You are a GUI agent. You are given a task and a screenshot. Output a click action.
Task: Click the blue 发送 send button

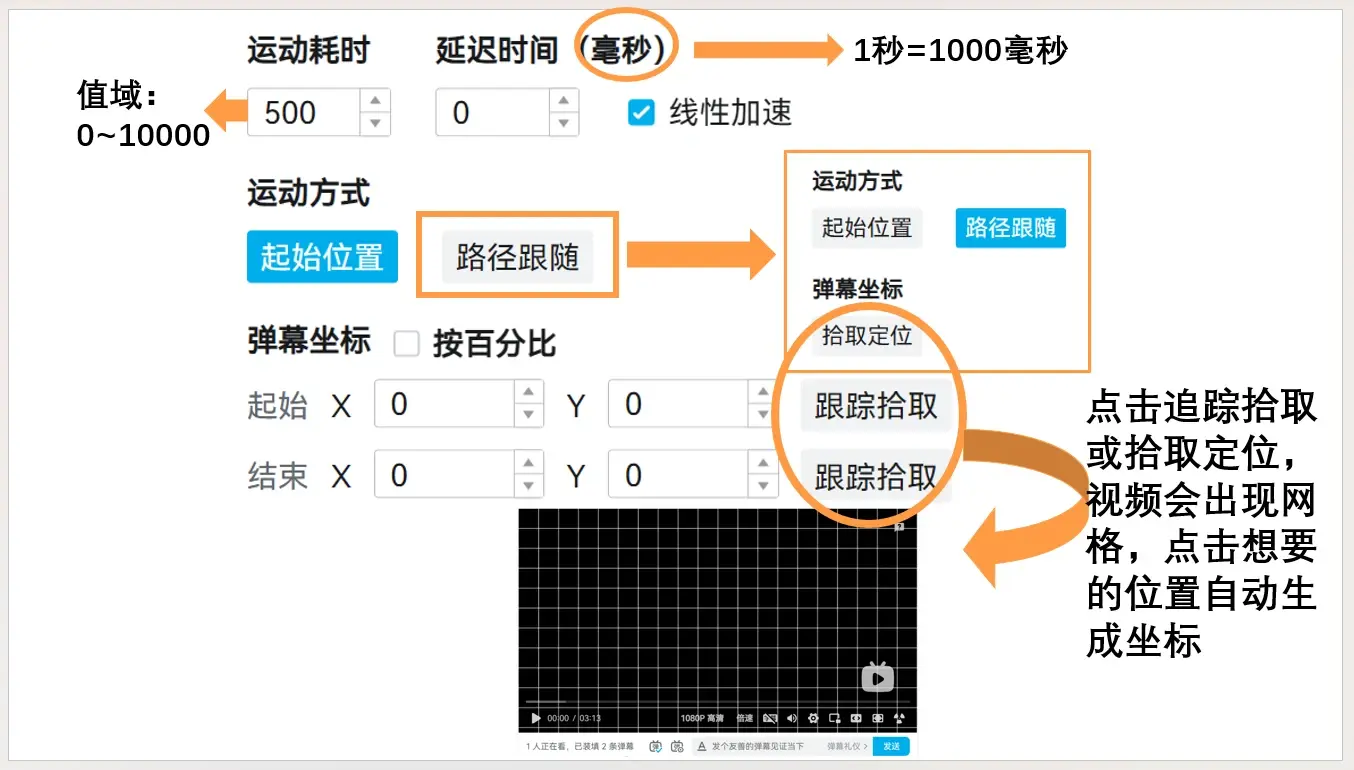pos(890,746)
